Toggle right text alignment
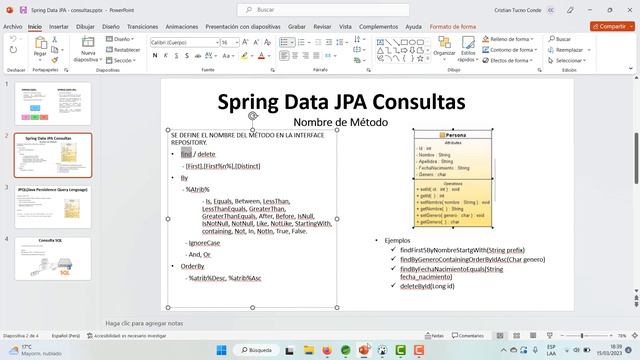 point(305,56)
